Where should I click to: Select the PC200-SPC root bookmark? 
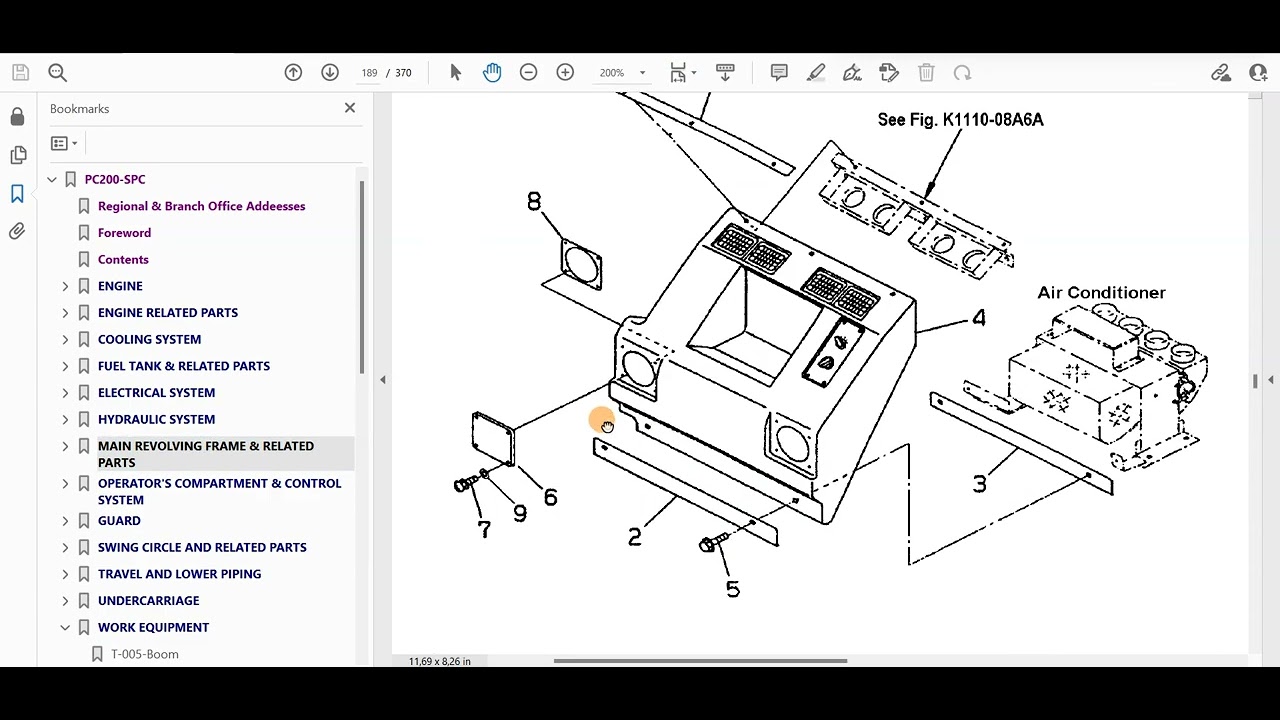pos(115,179)
